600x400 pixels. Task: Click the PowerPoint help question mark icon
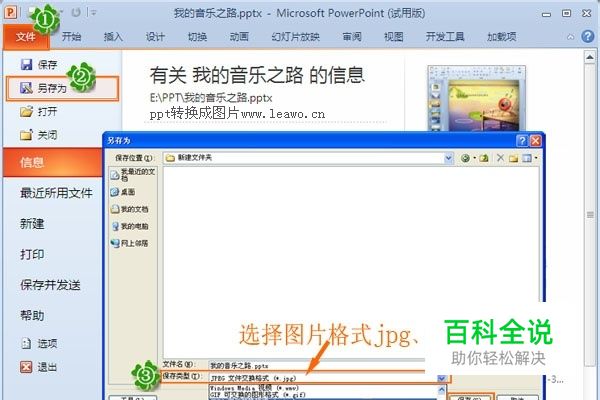(588, 36)
